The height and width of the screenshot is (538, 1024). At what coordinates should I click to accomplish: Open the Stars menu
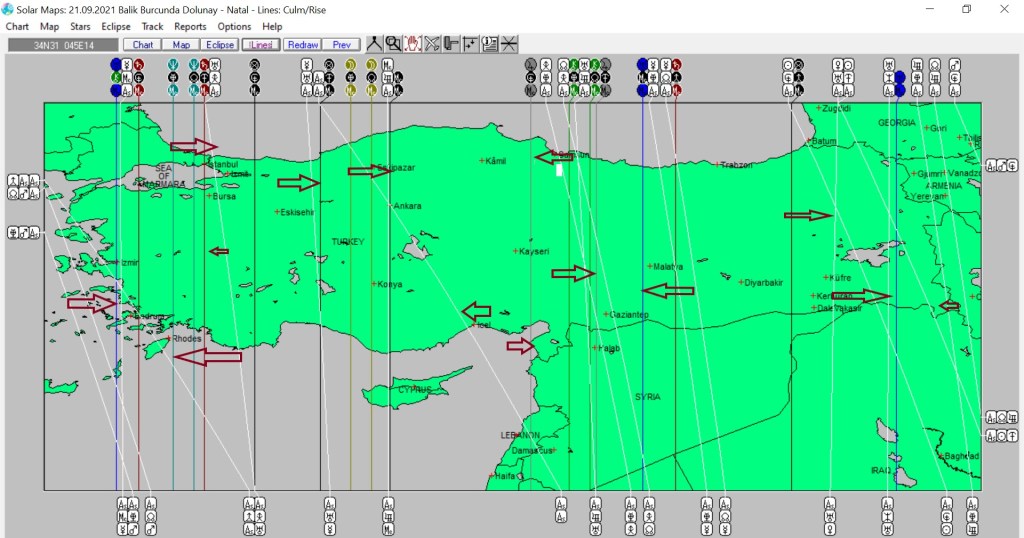click(80, 26)
